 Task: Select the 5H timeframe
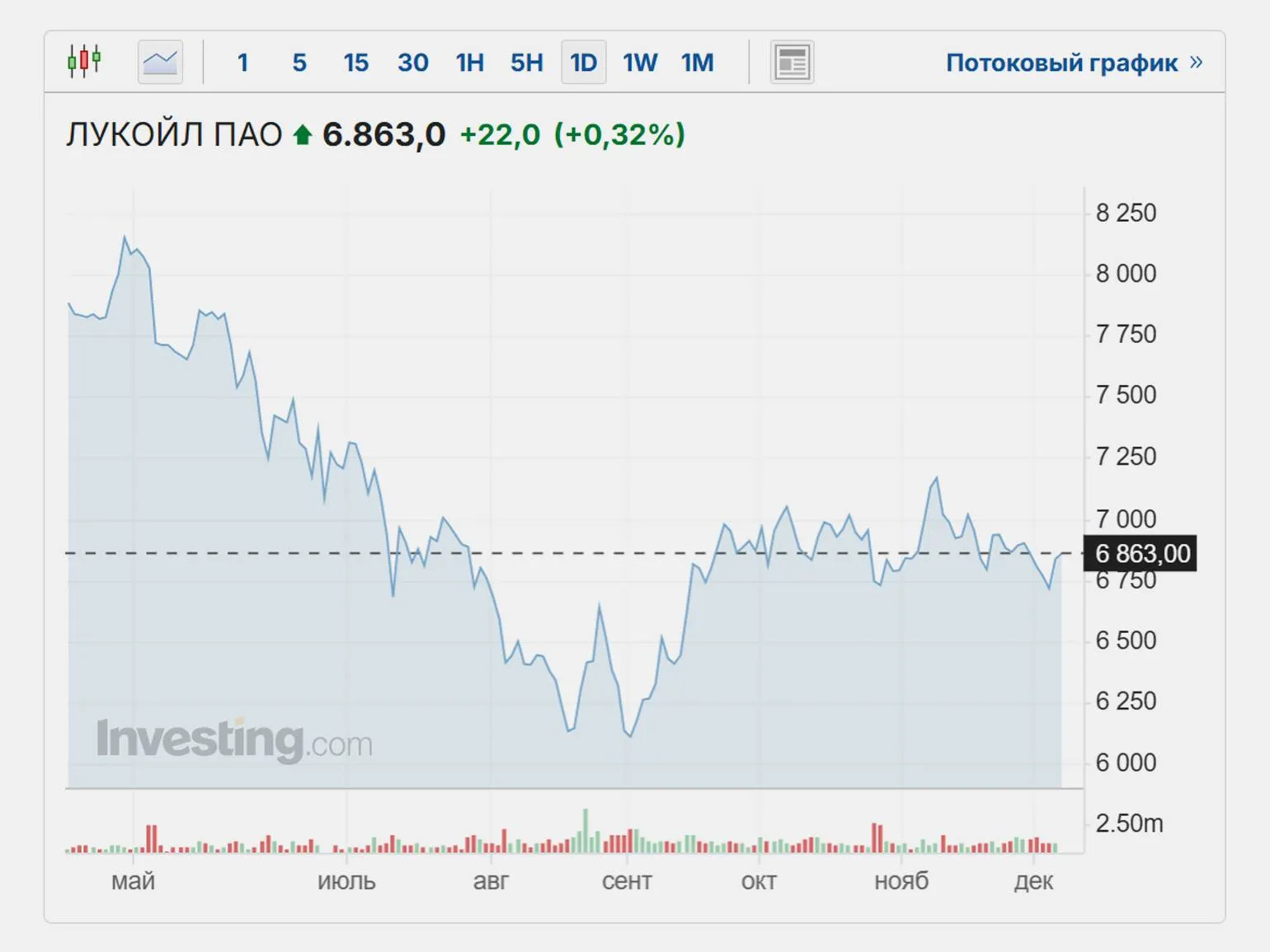(526, 63)
